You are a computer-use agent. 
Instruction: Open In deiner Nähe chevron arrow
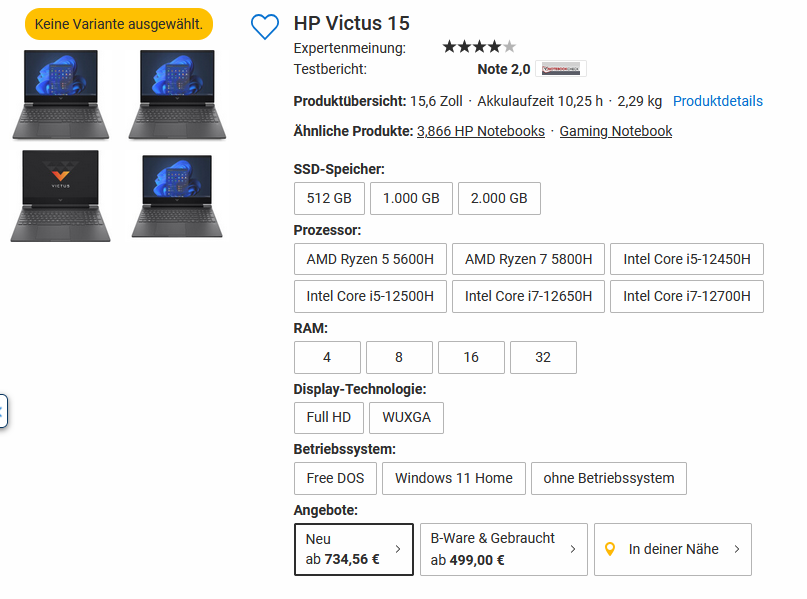(737, 549)
